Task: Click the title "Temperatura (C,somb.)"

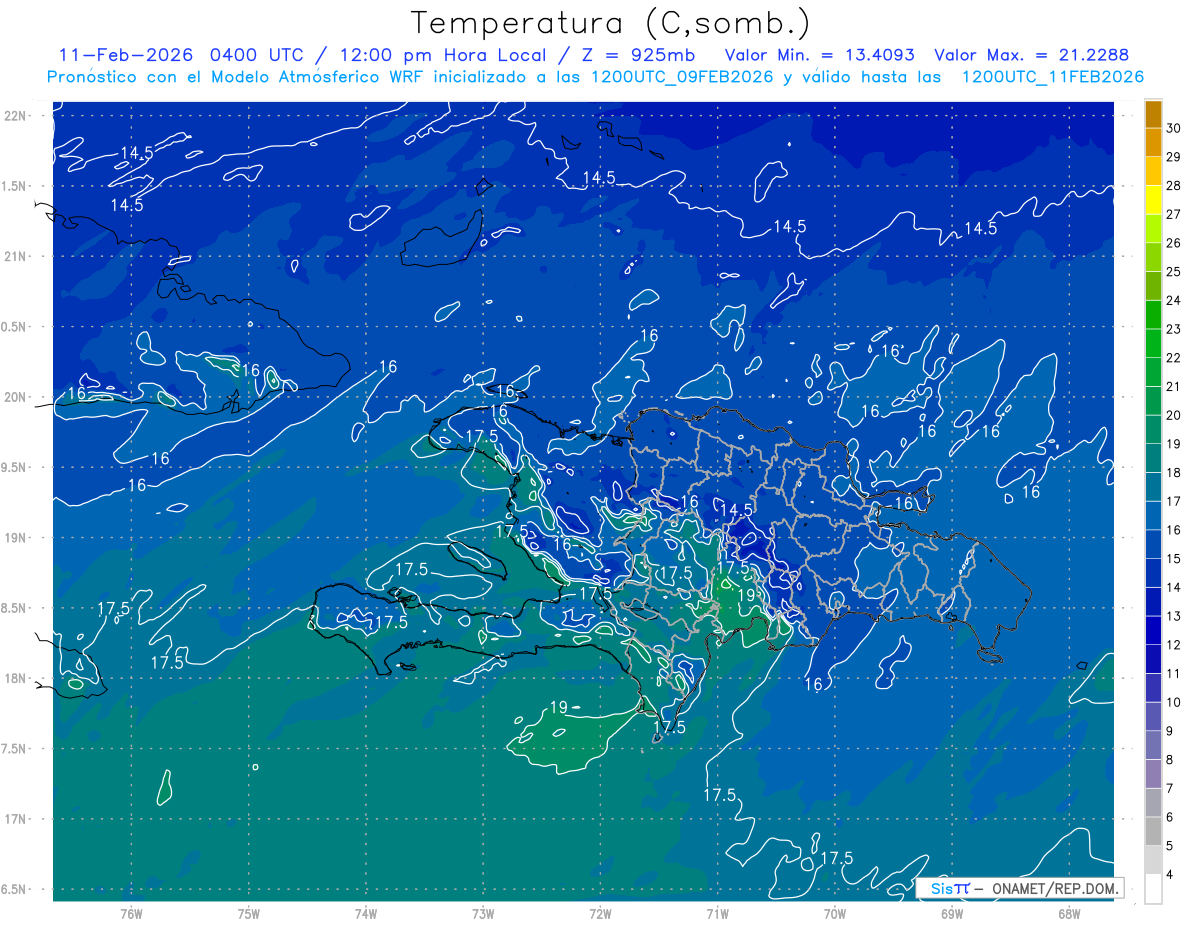Action: tap(611, 22)
